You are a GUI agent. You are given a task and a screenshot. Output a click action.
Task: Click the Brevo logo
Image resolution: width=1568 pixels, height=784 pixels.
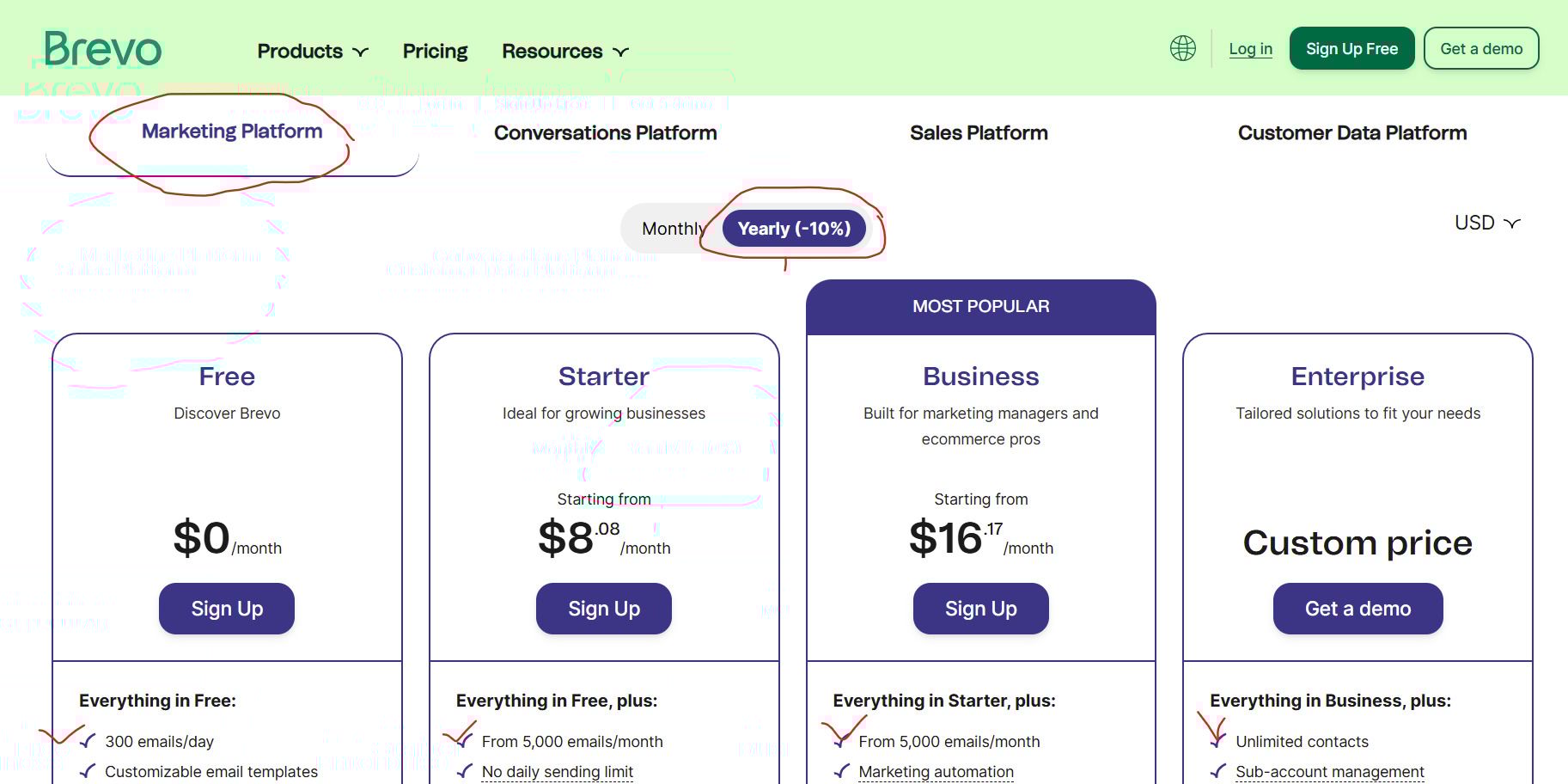tap(102, 49)
